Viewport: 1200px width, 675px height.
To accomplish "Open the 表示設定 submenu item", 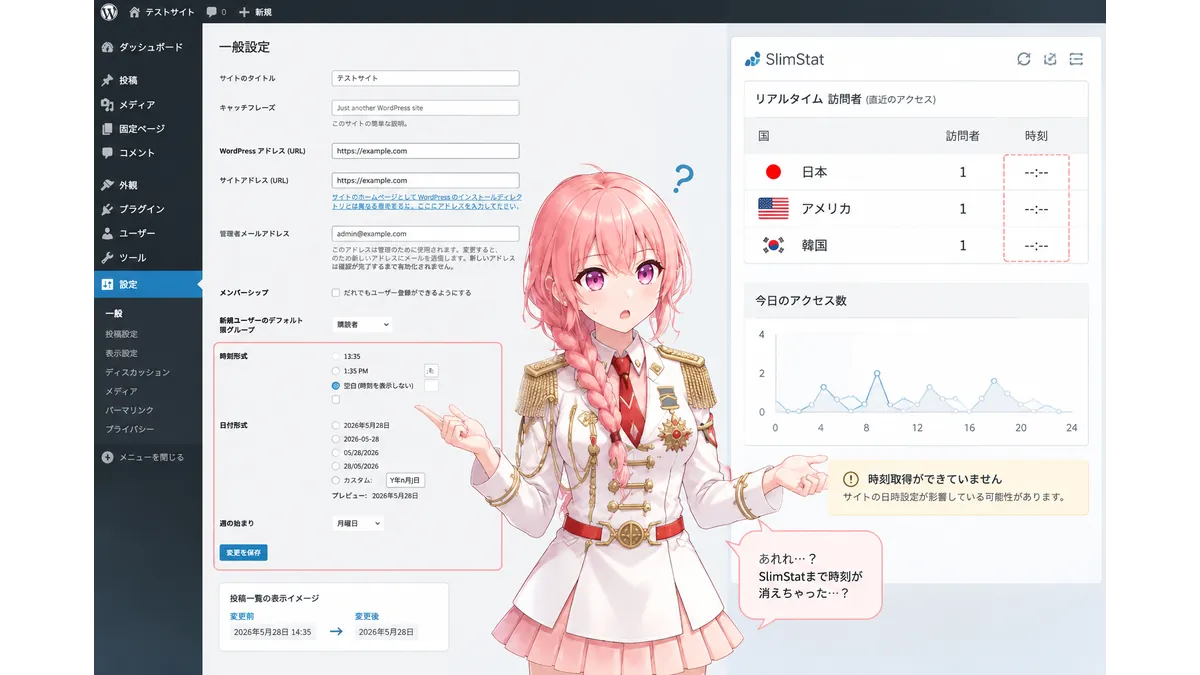I will coord(122,353).
